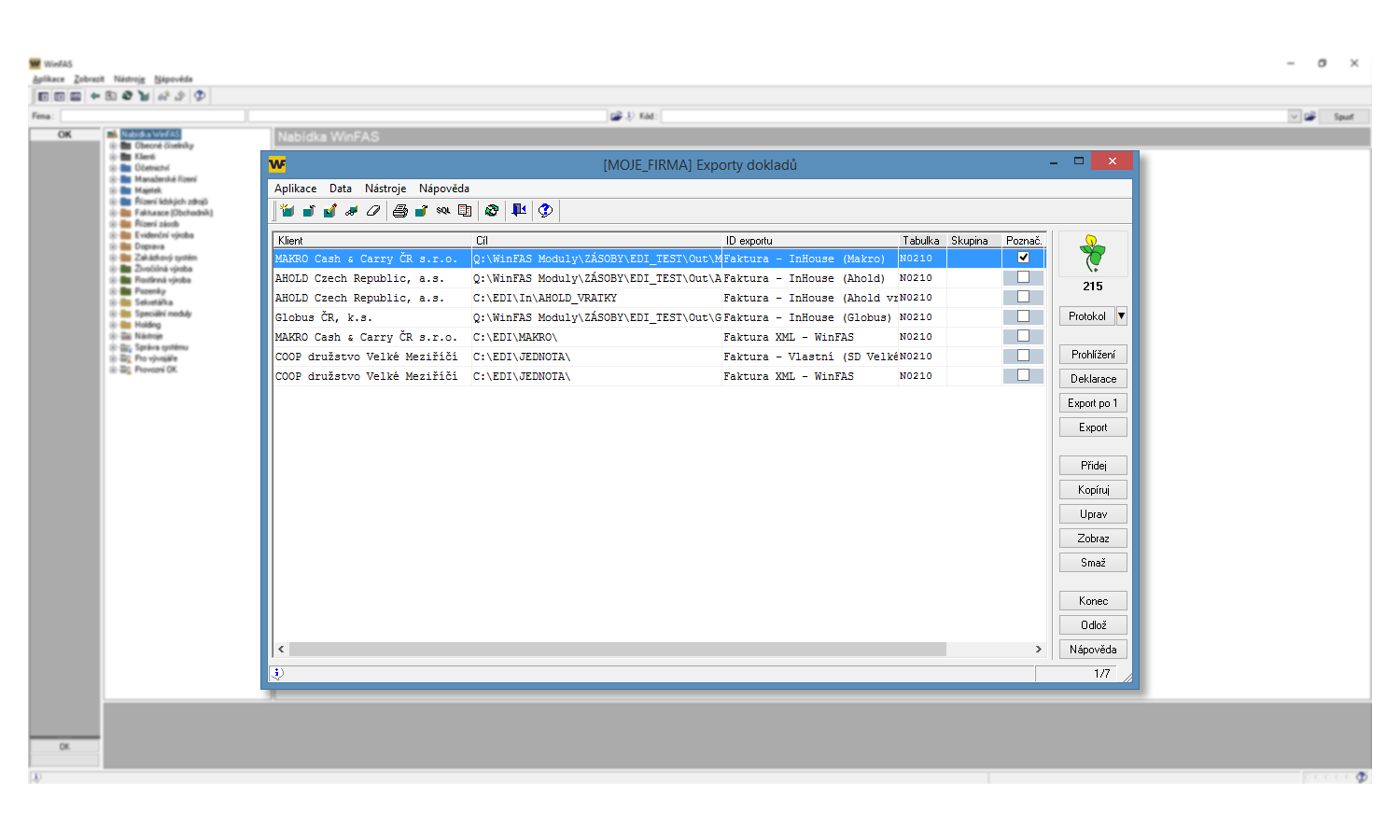Click the horizontal scrollbar thumb in the export list
This screenshot has height=840, width=1400.
617,649
